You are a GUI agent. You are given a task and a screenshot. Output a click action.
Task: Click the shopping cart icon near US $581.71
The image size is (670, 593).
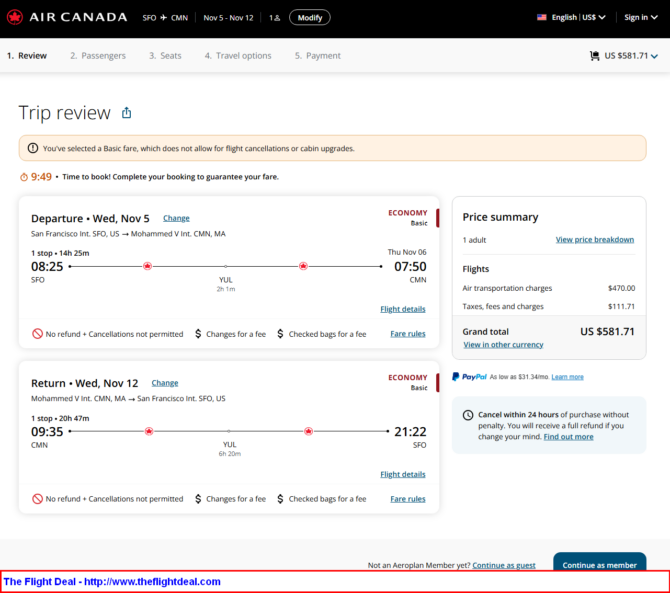594,56
